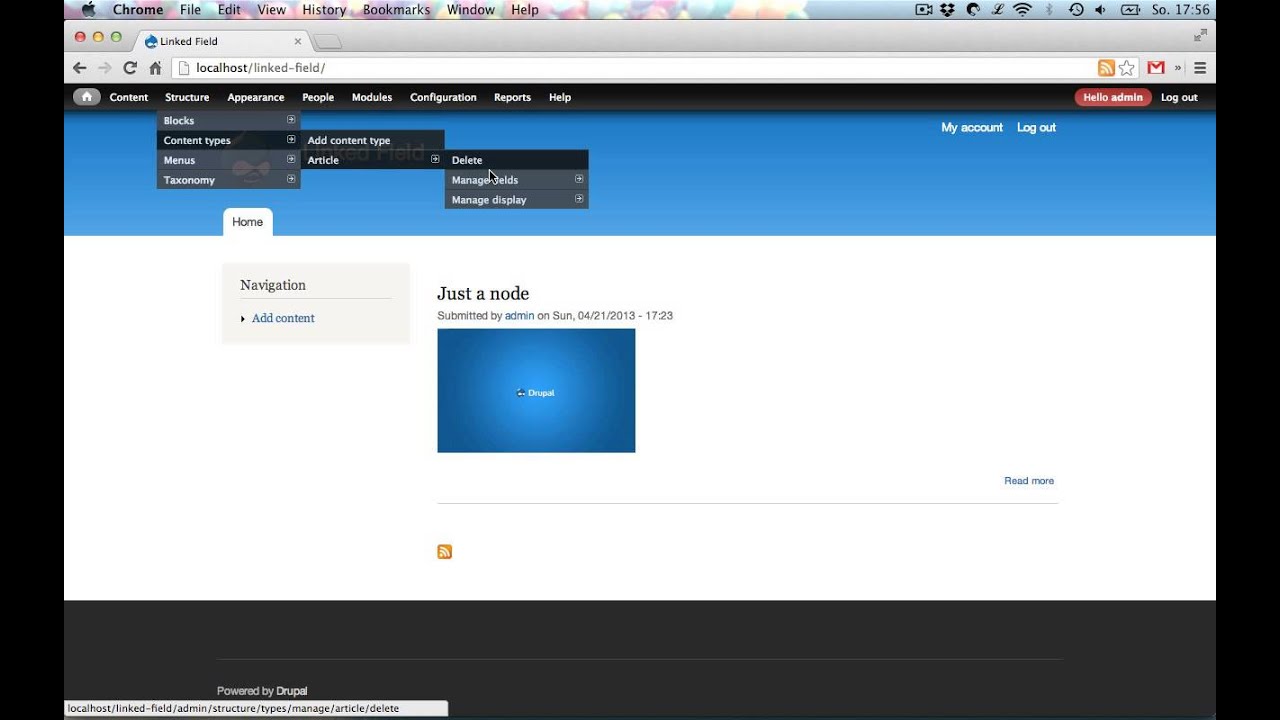Click the Dropbox menu bar icon

pos(949,10)
